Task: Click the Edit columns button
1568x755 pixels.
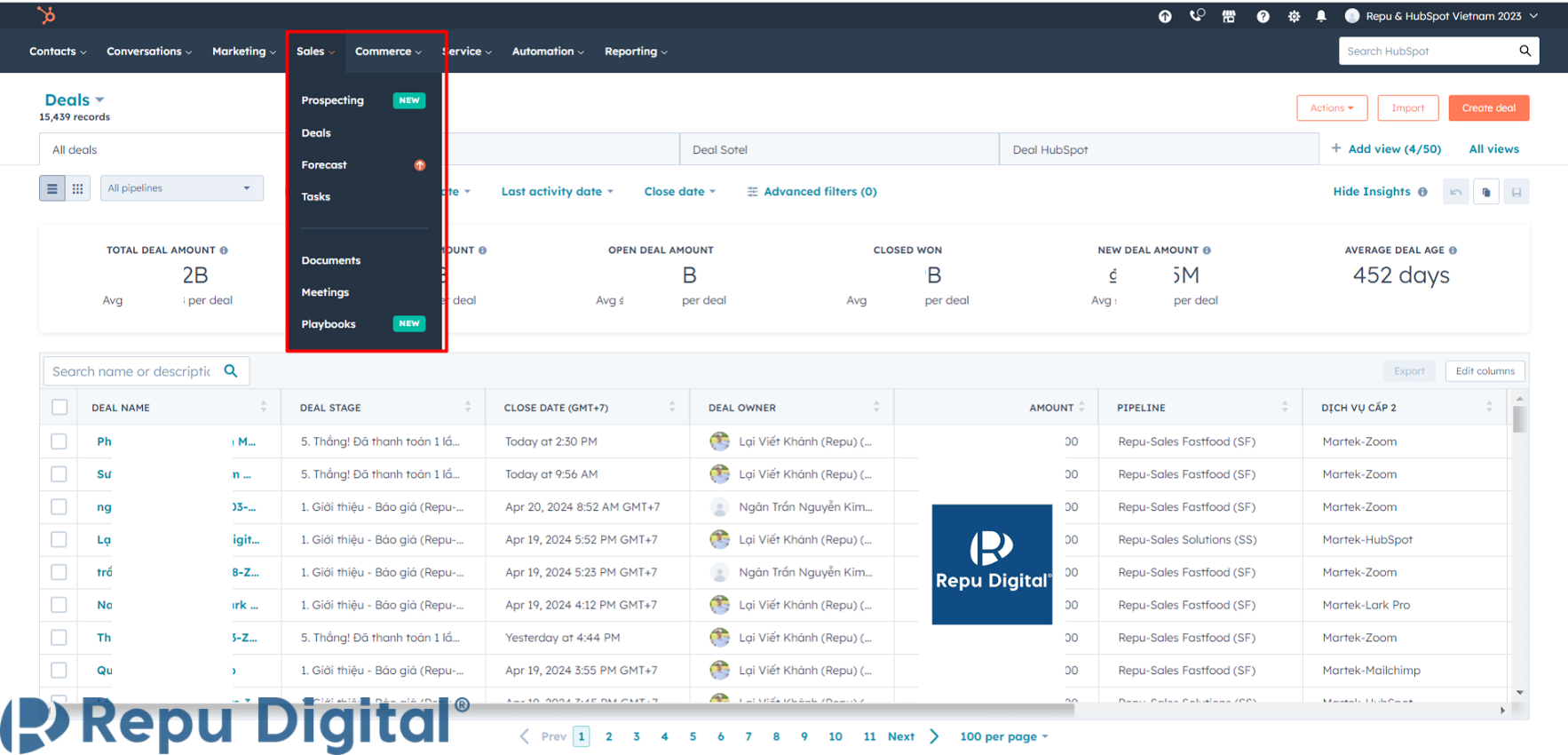Action: pos(1485,371)
